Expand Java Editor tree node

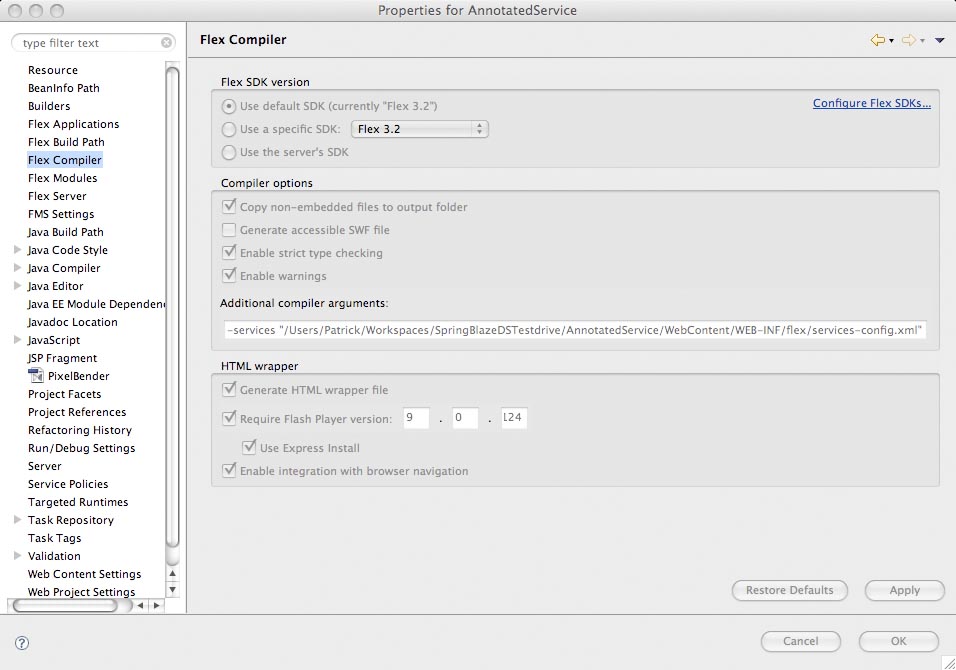[18, 285]
